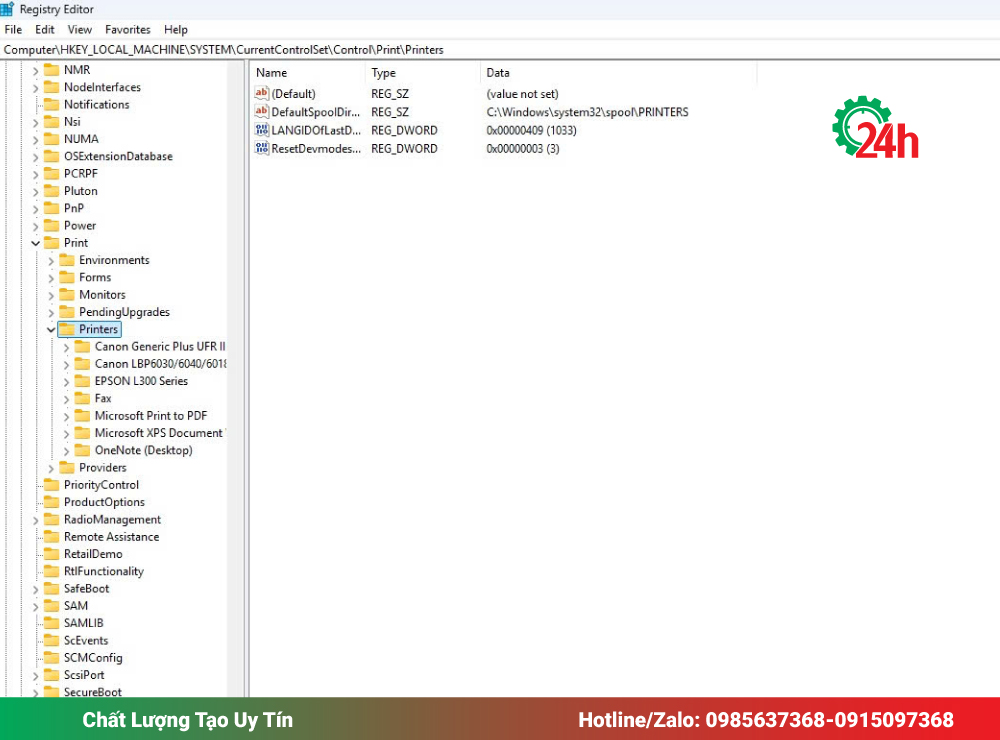The height and width of the screenshot is (740, 1000).
Task: Click the (Default) string value icon
Action: pyautogui.click(x=261, y=93)
